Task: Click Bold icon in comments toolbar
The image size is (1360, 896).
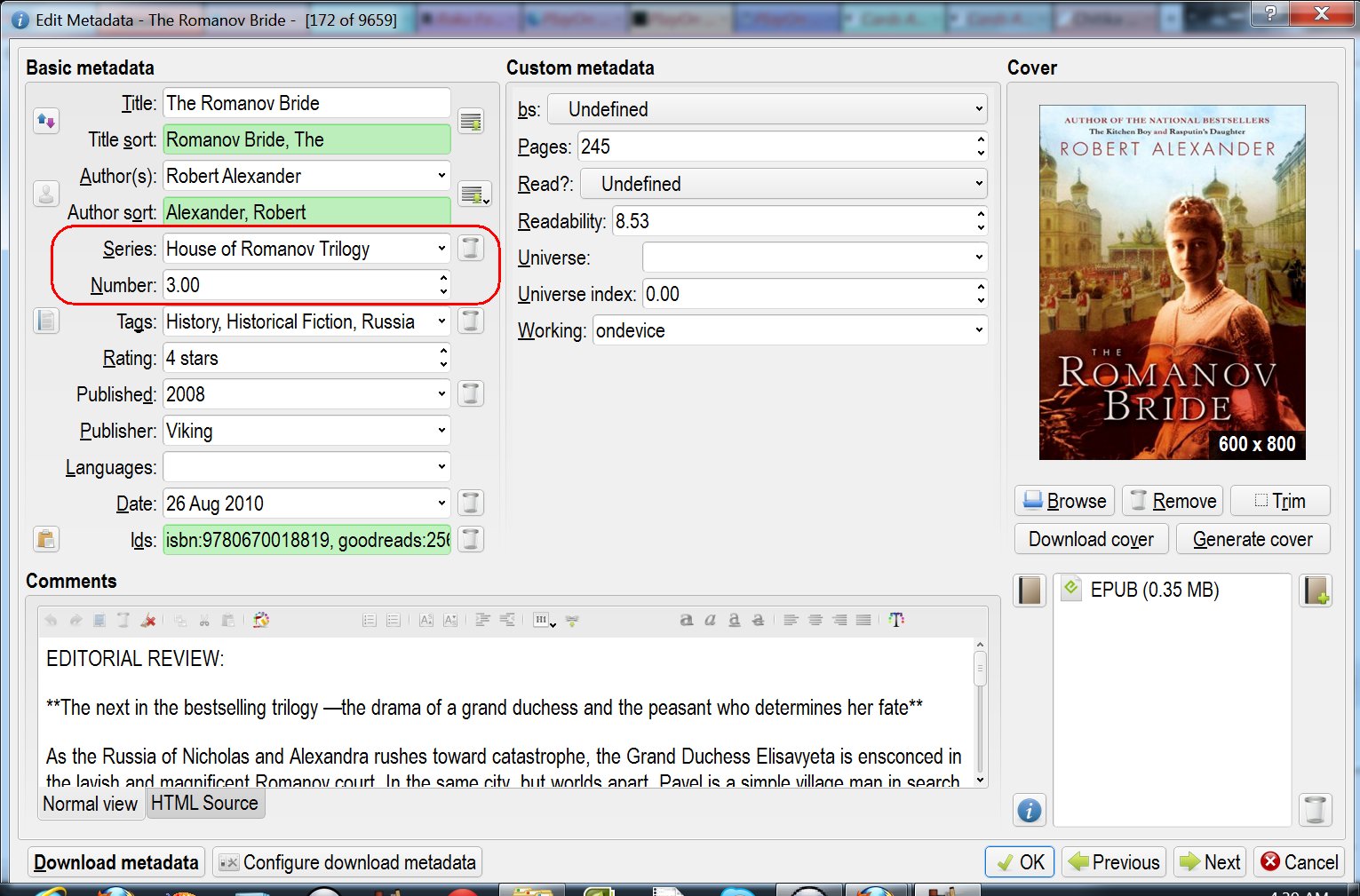Action: [x=686, y=620]
